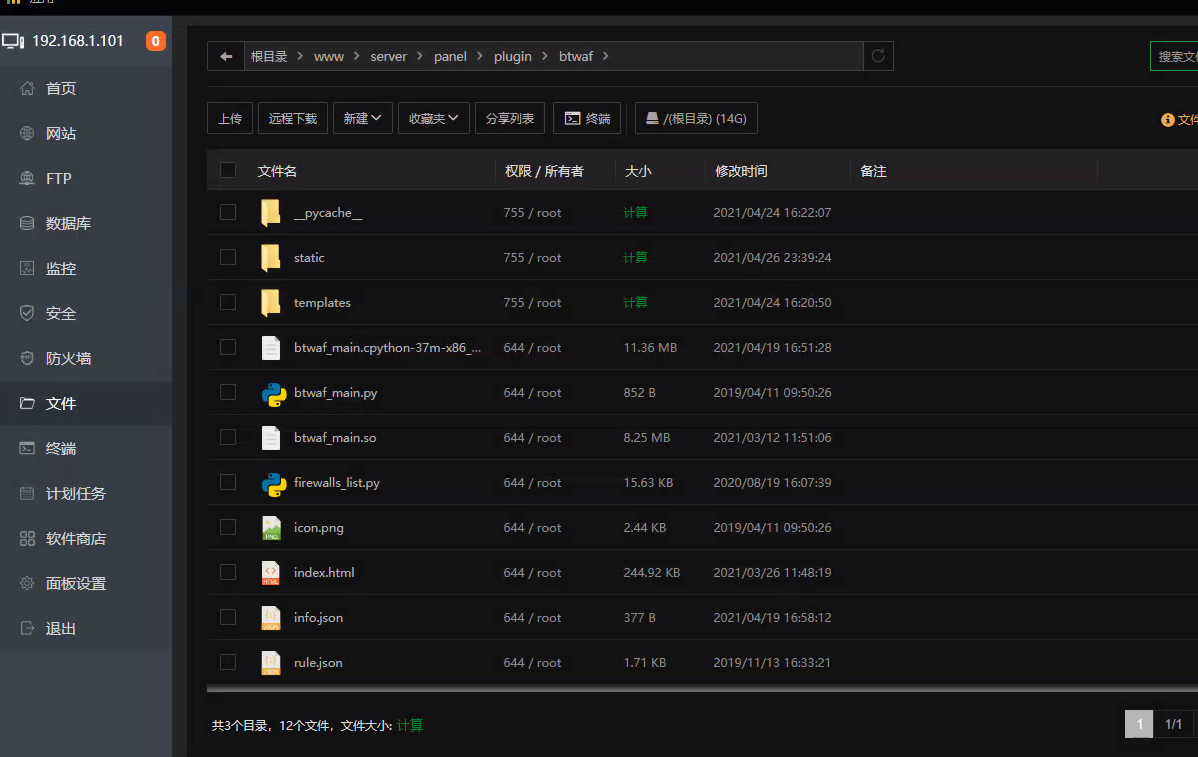Screen dimensions: 1198x757
Task: Click the firewalls_list.py Python icon
Action: click(x=274, y=484)
